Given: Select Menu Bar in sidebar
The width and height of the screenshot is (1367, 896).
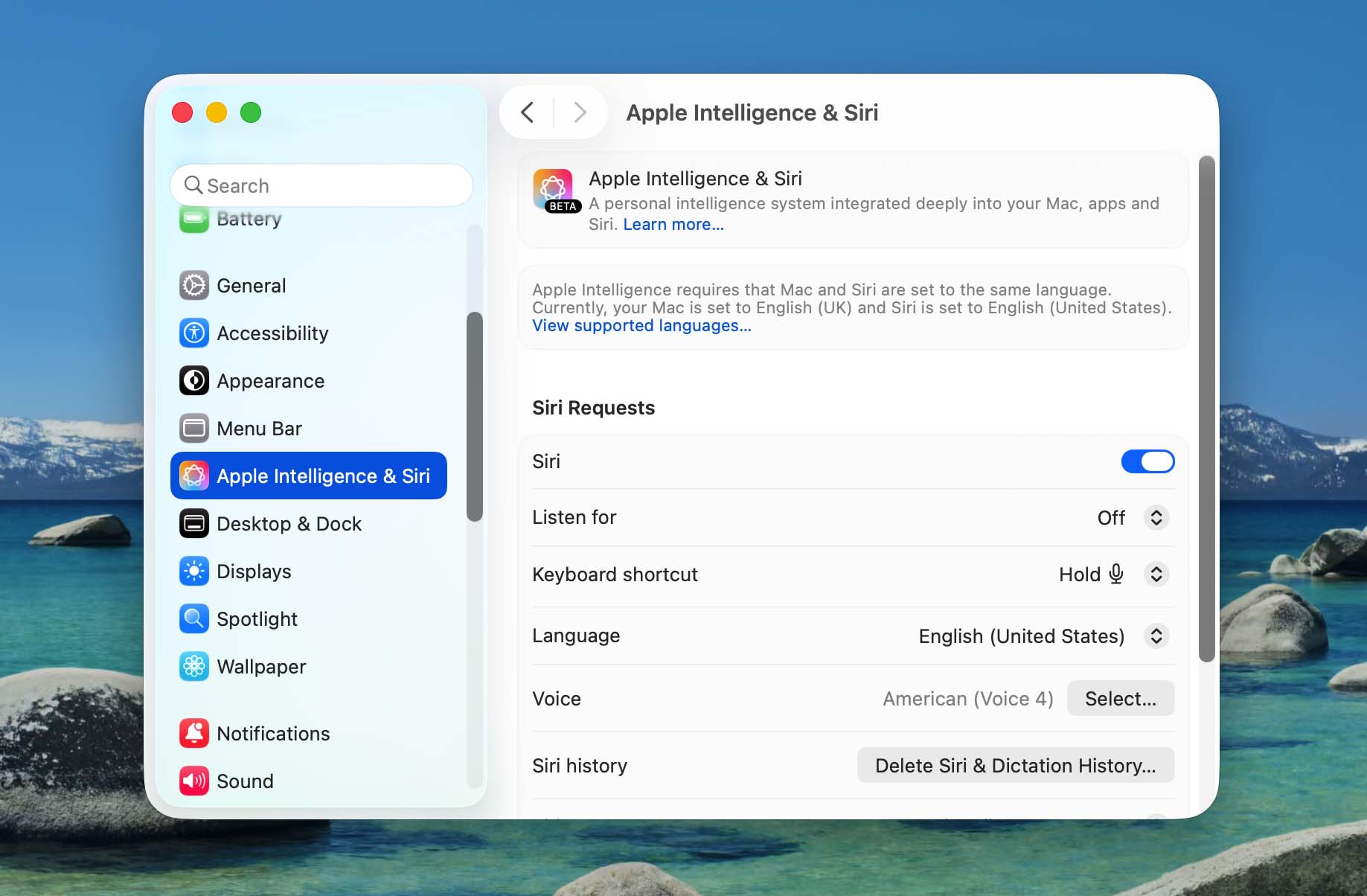Looking at the screenshot, I should pos(309,429).
